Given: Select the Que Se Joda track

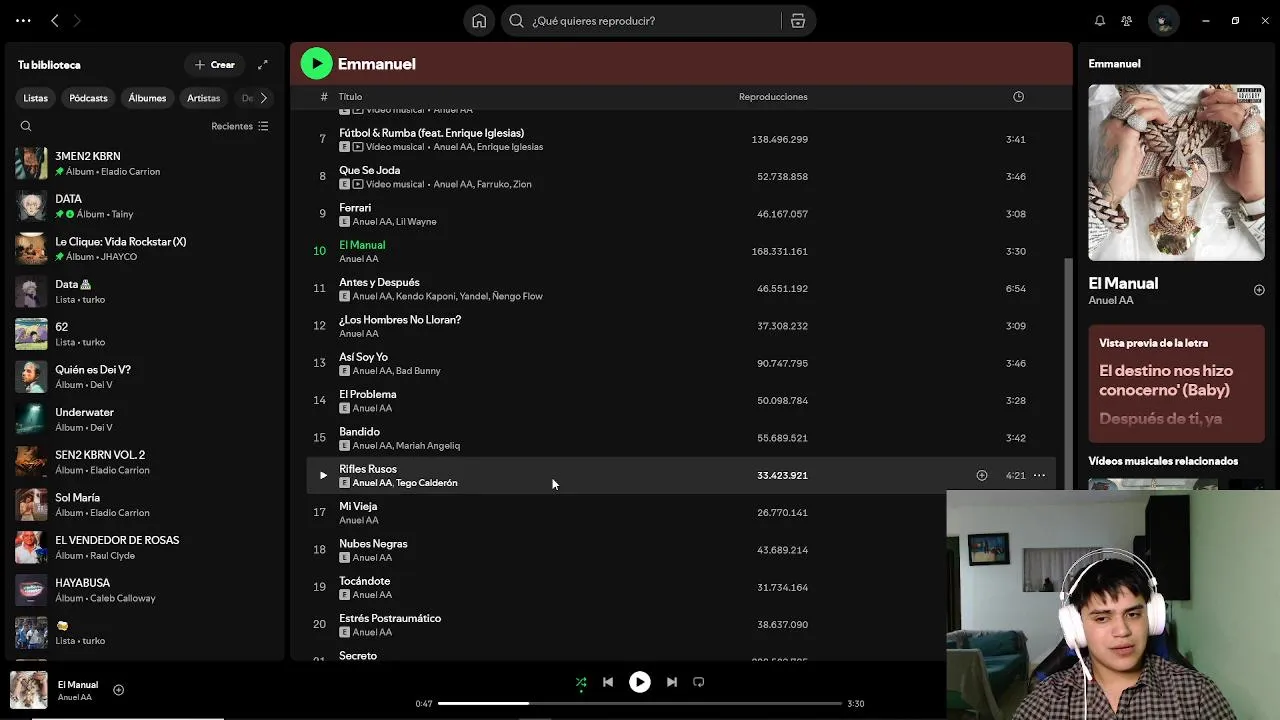Looking at the screenshot, I should 681,176.
